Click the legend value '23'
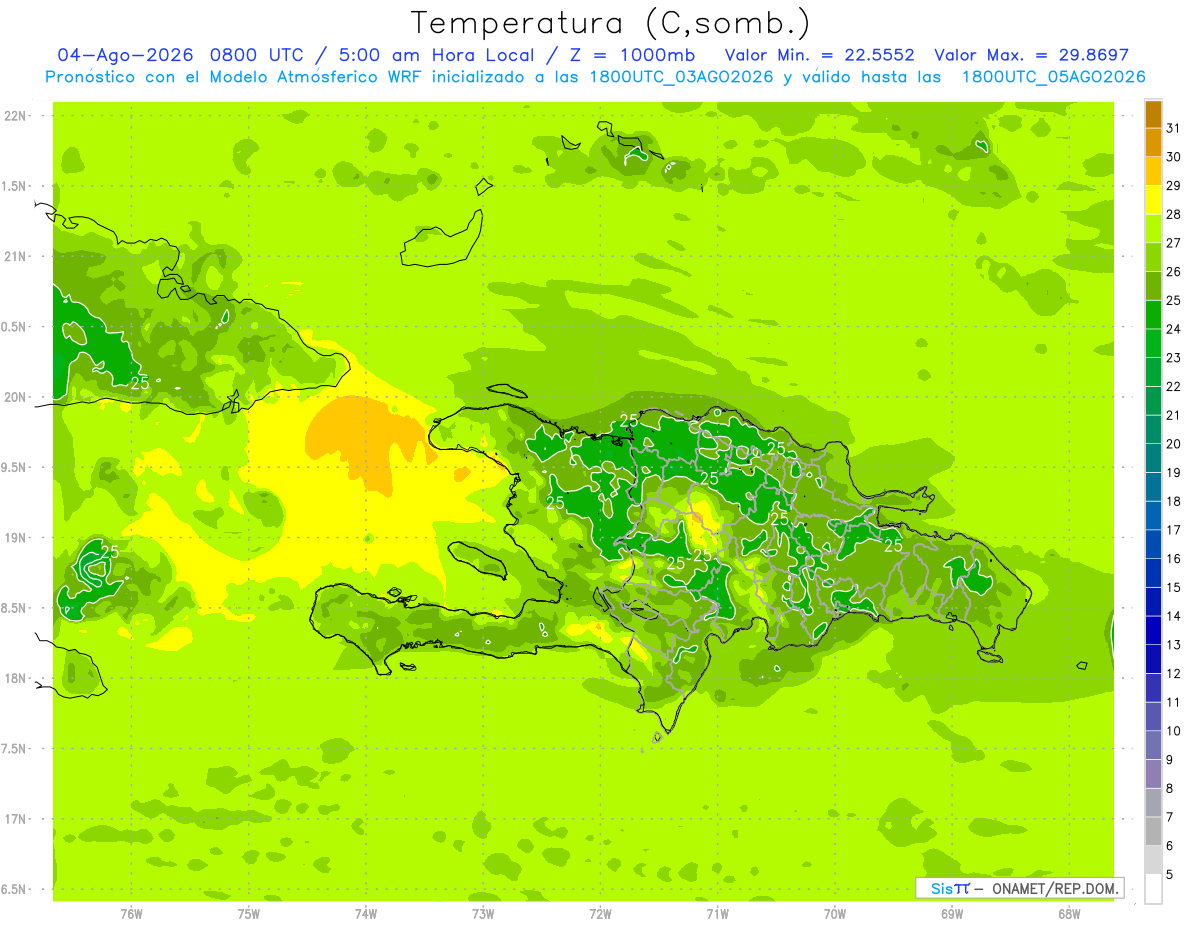Screen dimensions: 1200x927 click(x=1174, y=358)
